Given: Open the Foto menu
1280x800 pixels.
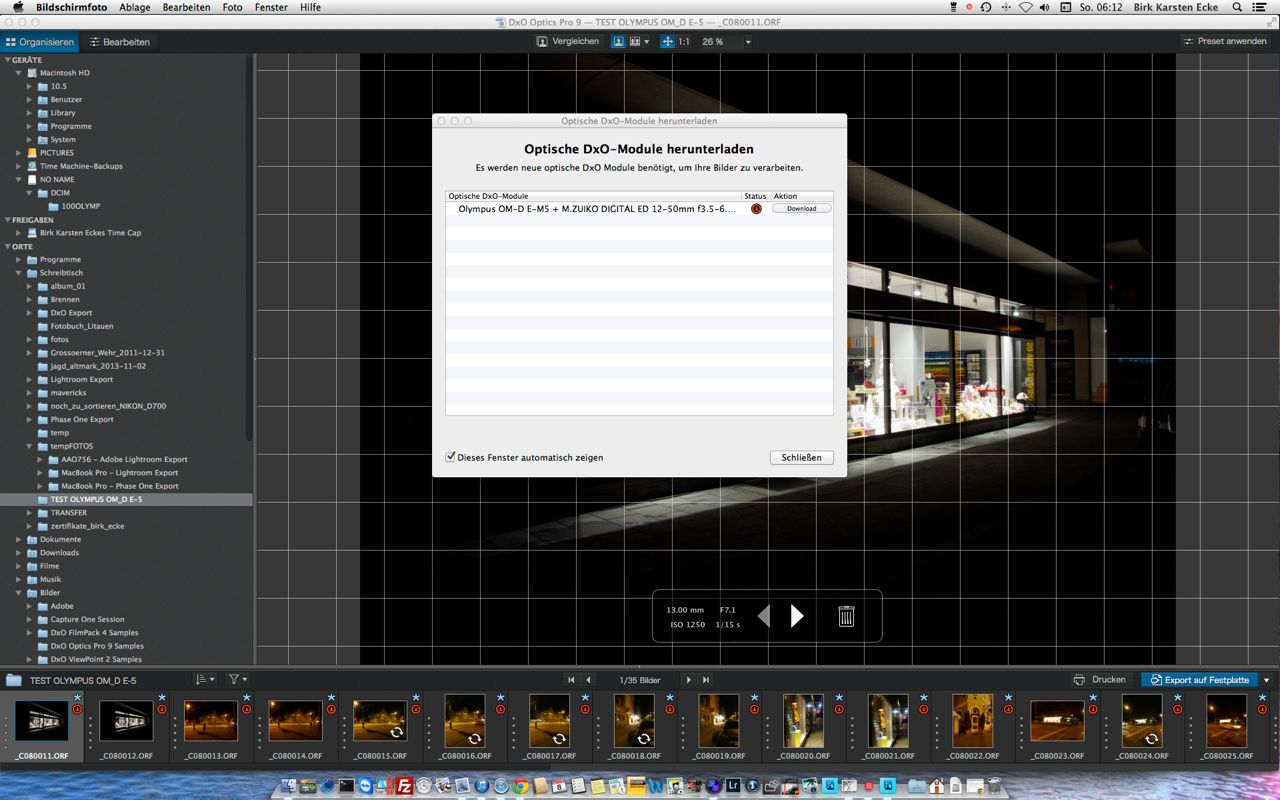Looking at the screenshot, I should tap(232, 7).
